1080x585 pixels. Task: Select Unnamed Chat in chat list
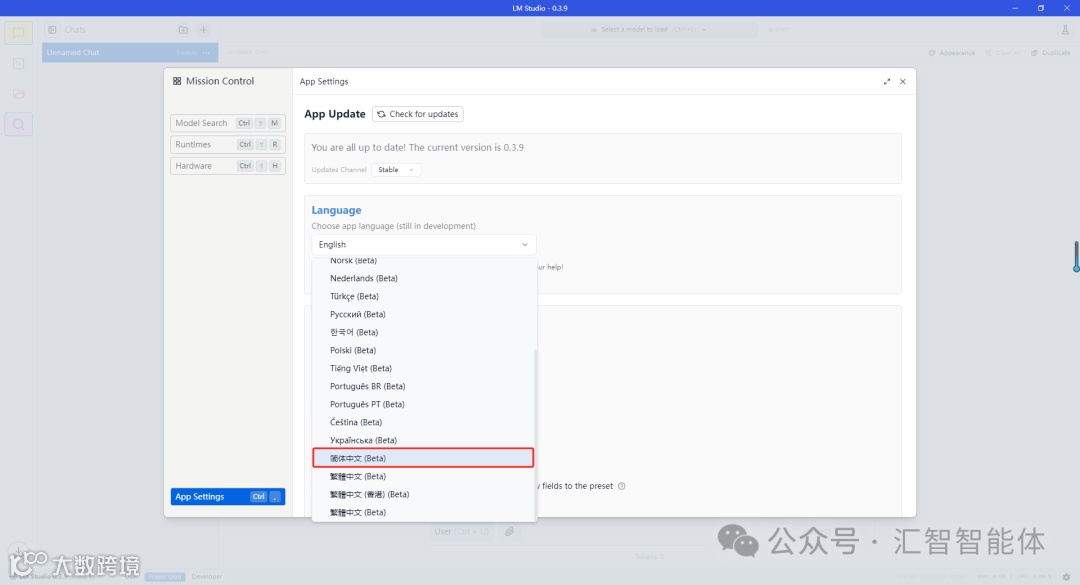tap(130, 52)
